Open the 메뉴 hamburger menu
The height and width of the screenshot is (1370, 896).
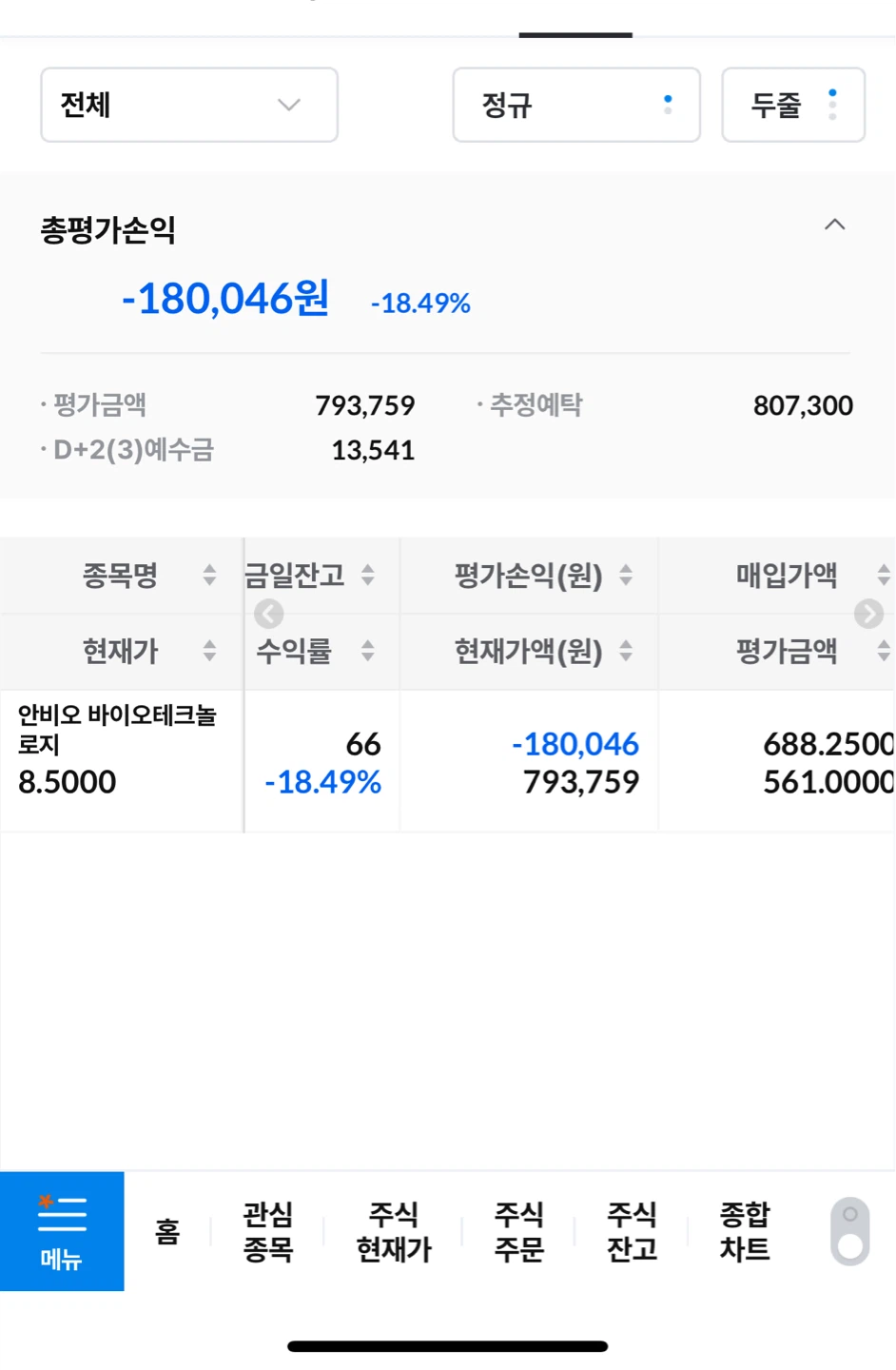click(62, 1231)
